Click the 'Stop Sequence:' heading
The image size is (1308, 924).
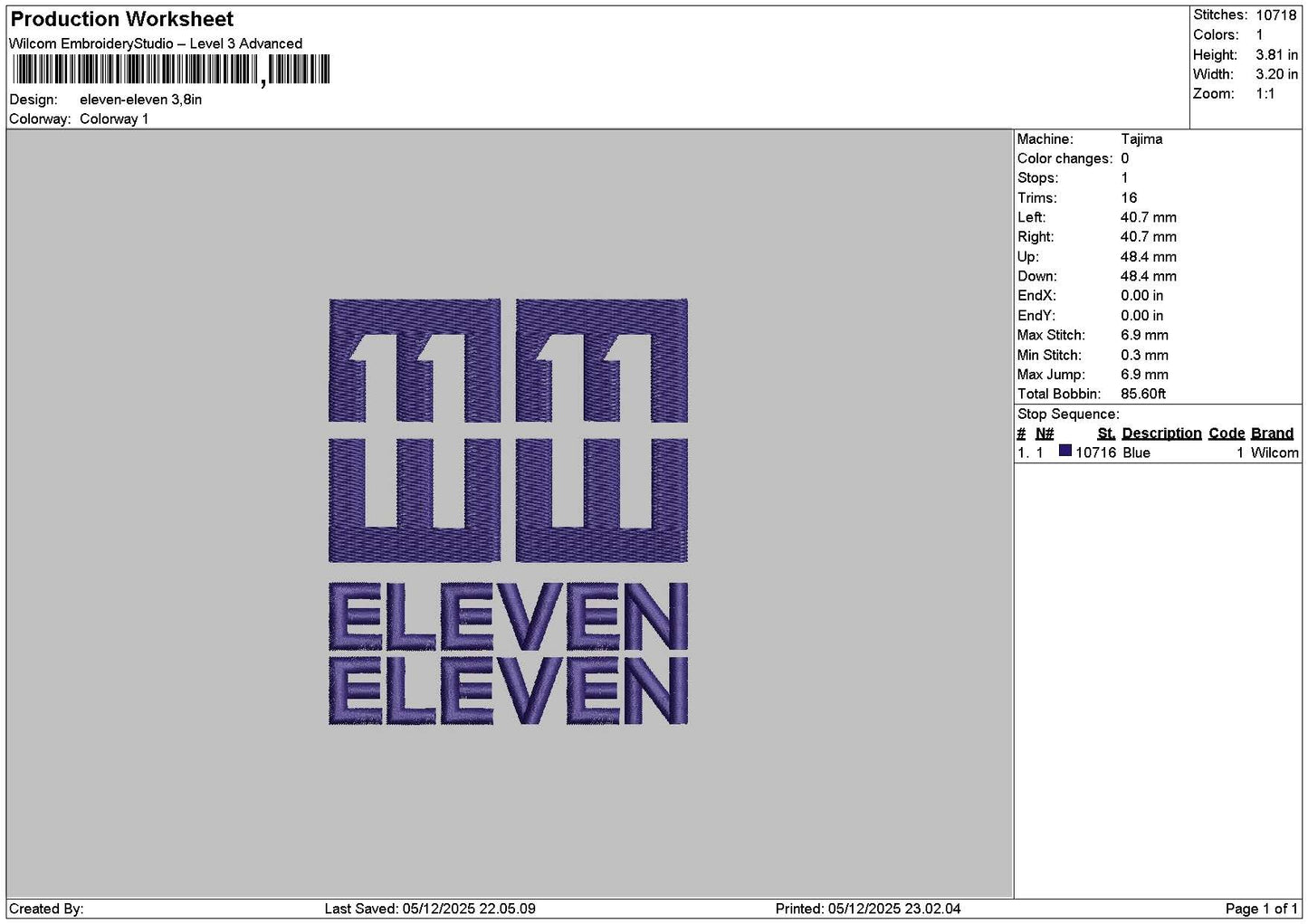[x=1068, y=414]
